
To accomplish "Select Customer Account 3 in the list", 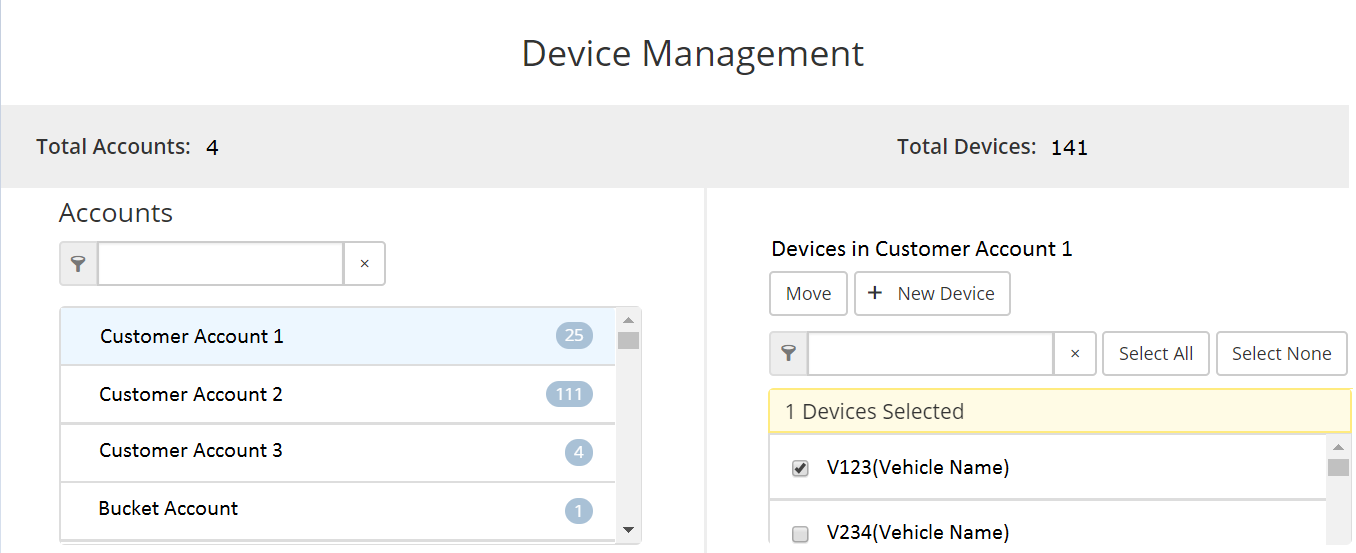I will point(191,451).
